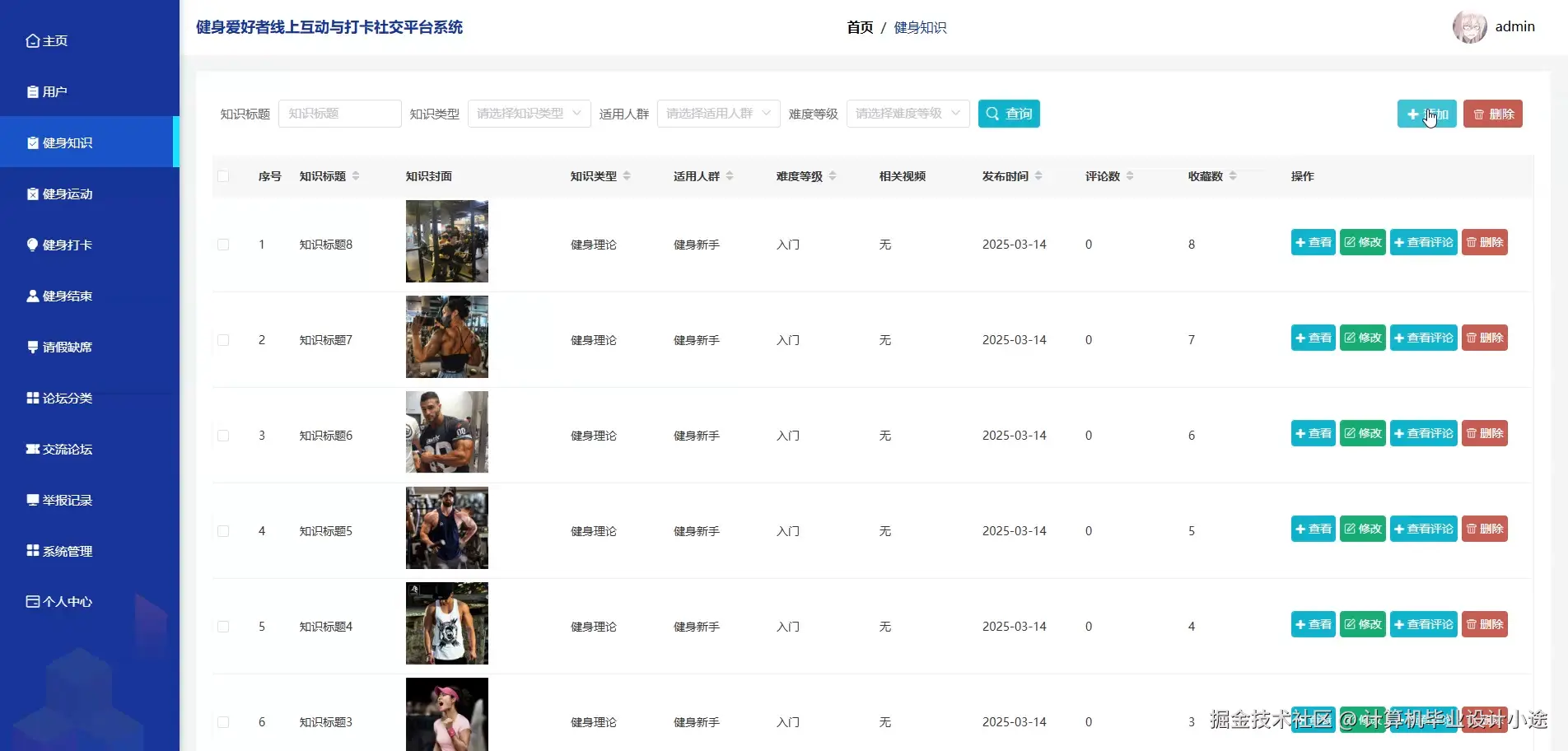Select the 健身打卡 check-in icon
1568x751 pixels.
[31, 244]
